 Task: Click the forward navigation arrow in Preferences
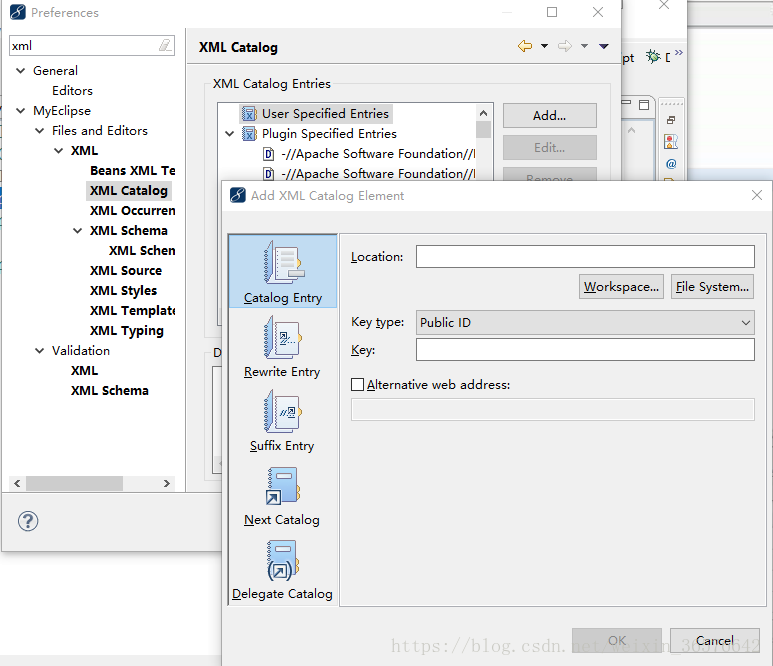pos(565,46)
